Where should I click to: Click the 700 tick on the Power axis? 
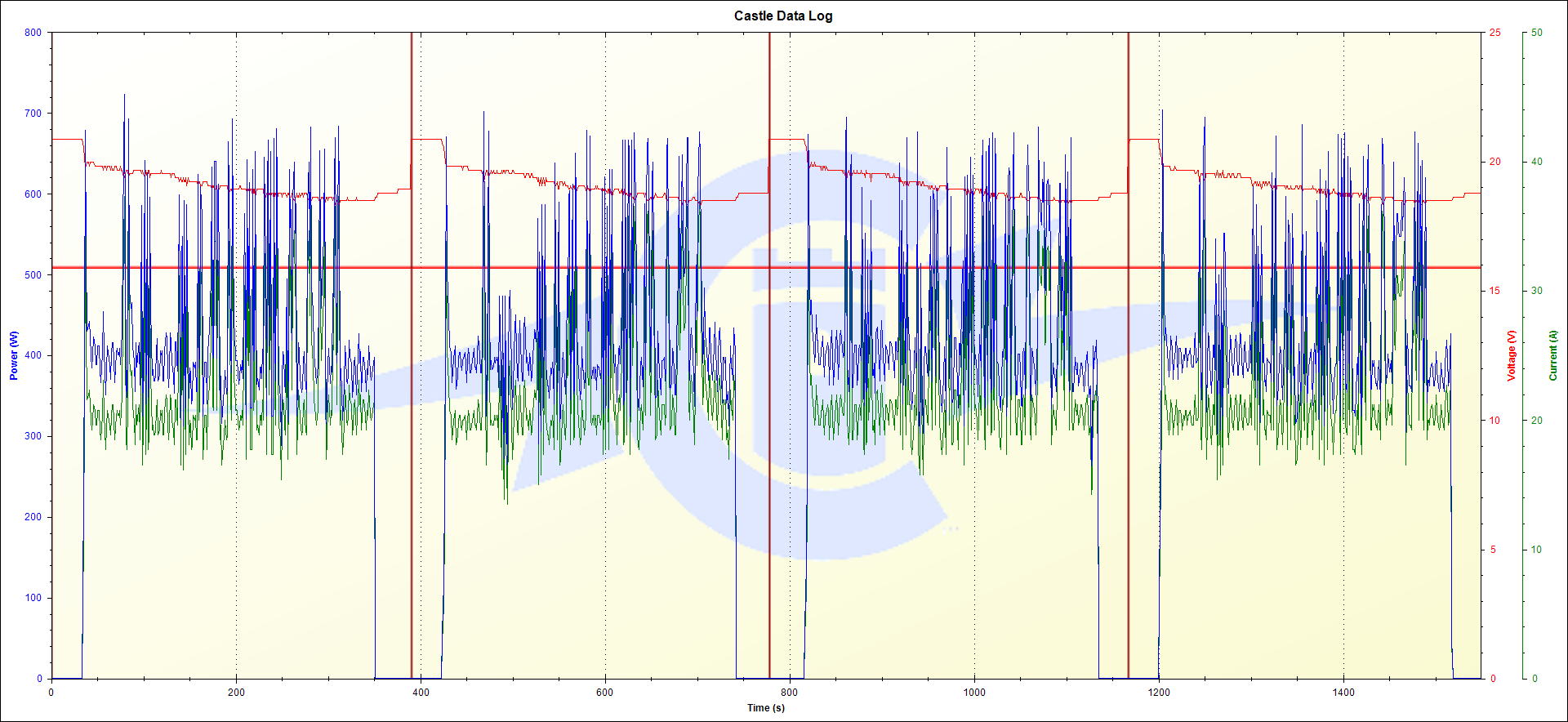point(33,114)
